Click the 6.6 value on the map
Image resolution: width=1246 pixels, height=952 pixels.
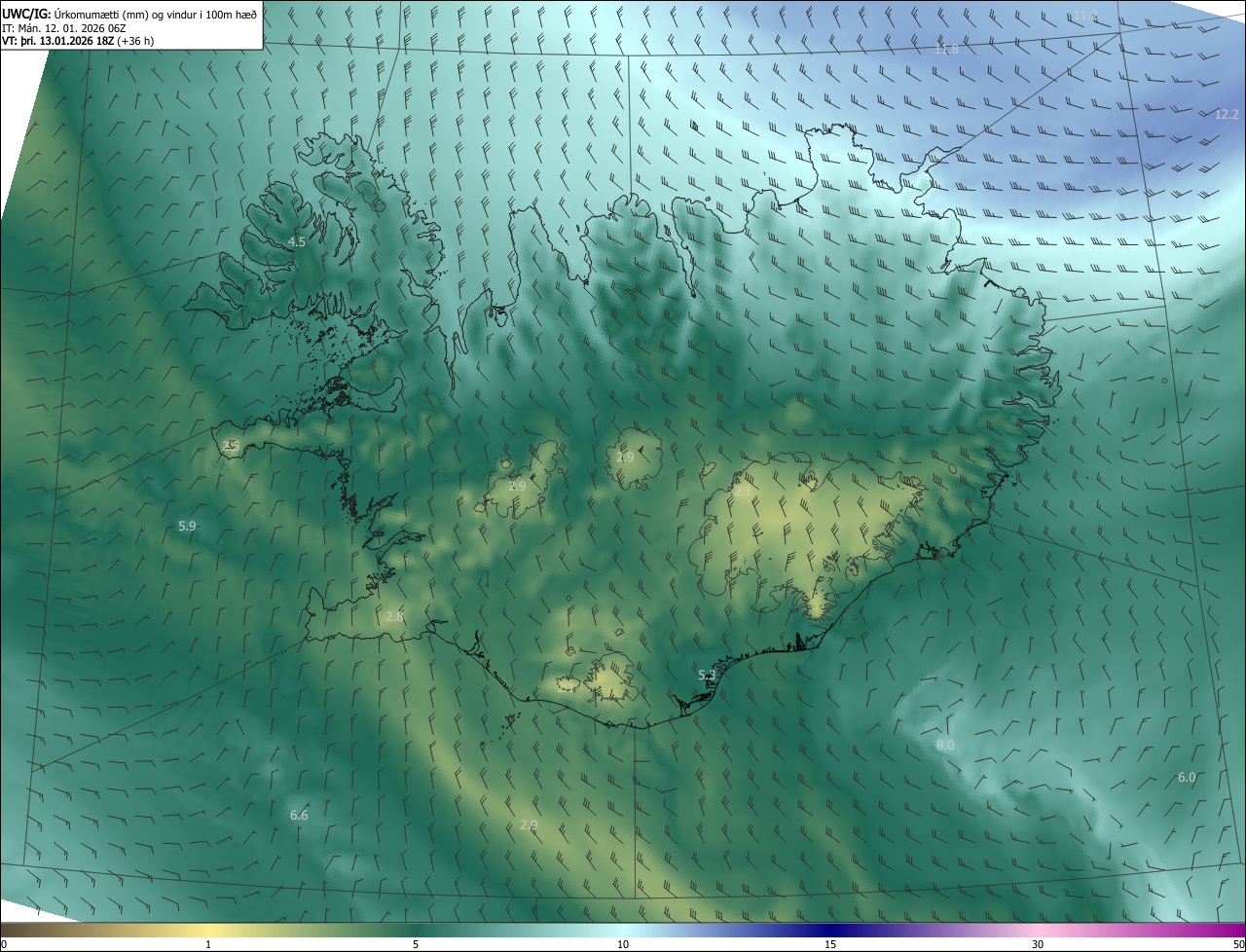299,815
